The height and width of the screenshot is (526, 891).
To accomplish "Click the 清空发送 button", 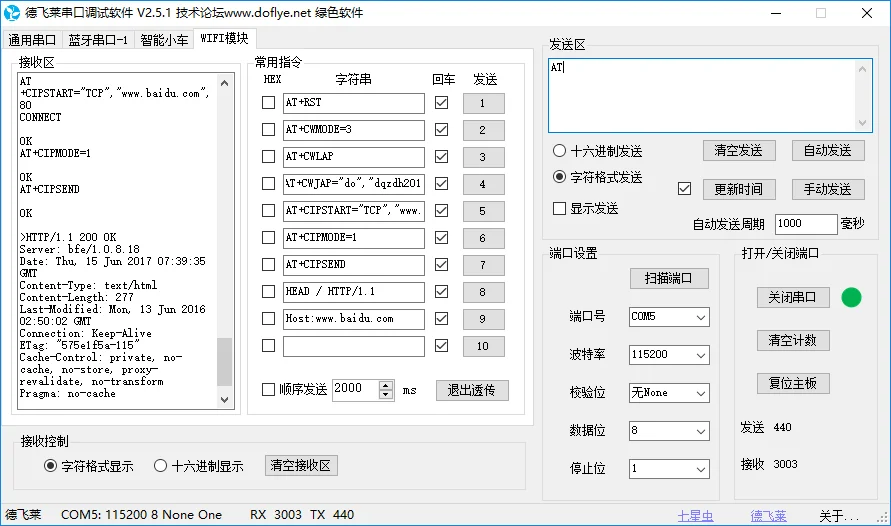I will [x=739, y=151].
